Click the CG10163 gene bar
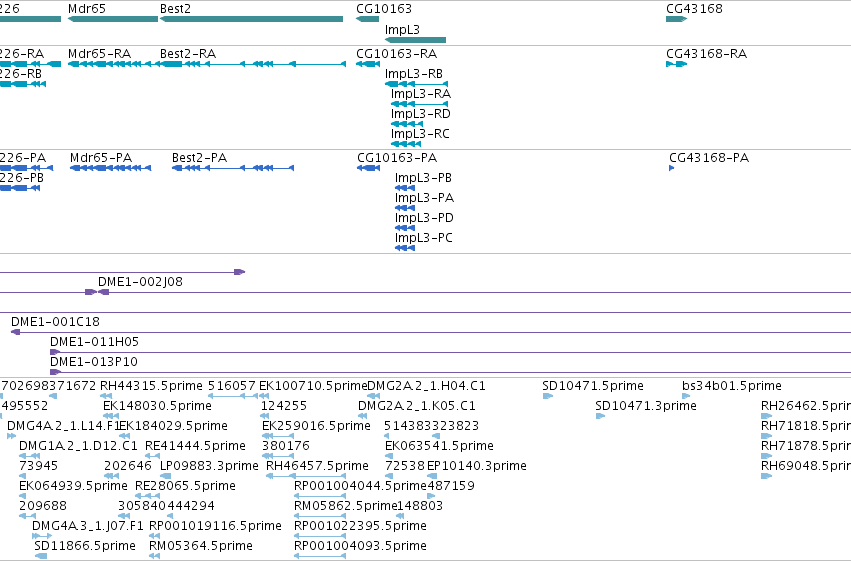This screenshot has height=561, width=851. tap(367, 19)
